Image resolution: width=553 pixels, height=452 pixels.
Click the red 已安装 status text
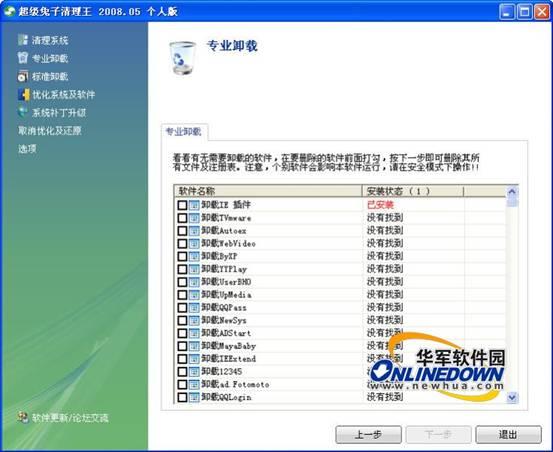point(380,205)
